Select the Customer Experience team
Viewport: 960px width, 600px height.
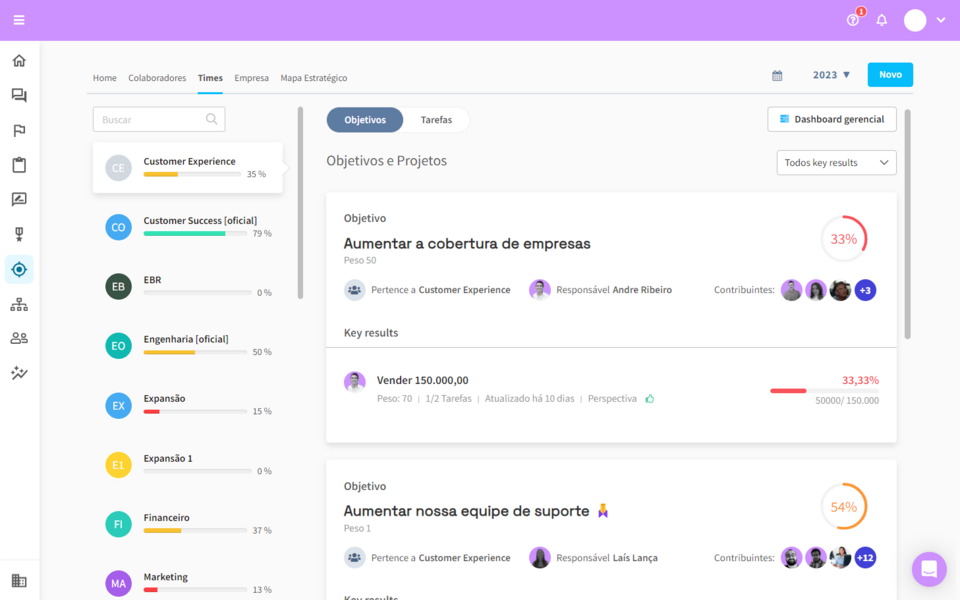pyautogui.click(x=188, y=168)
